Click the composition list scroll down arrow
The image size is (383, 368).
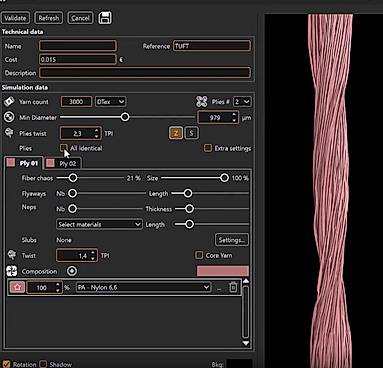click(x=246, y=343)
